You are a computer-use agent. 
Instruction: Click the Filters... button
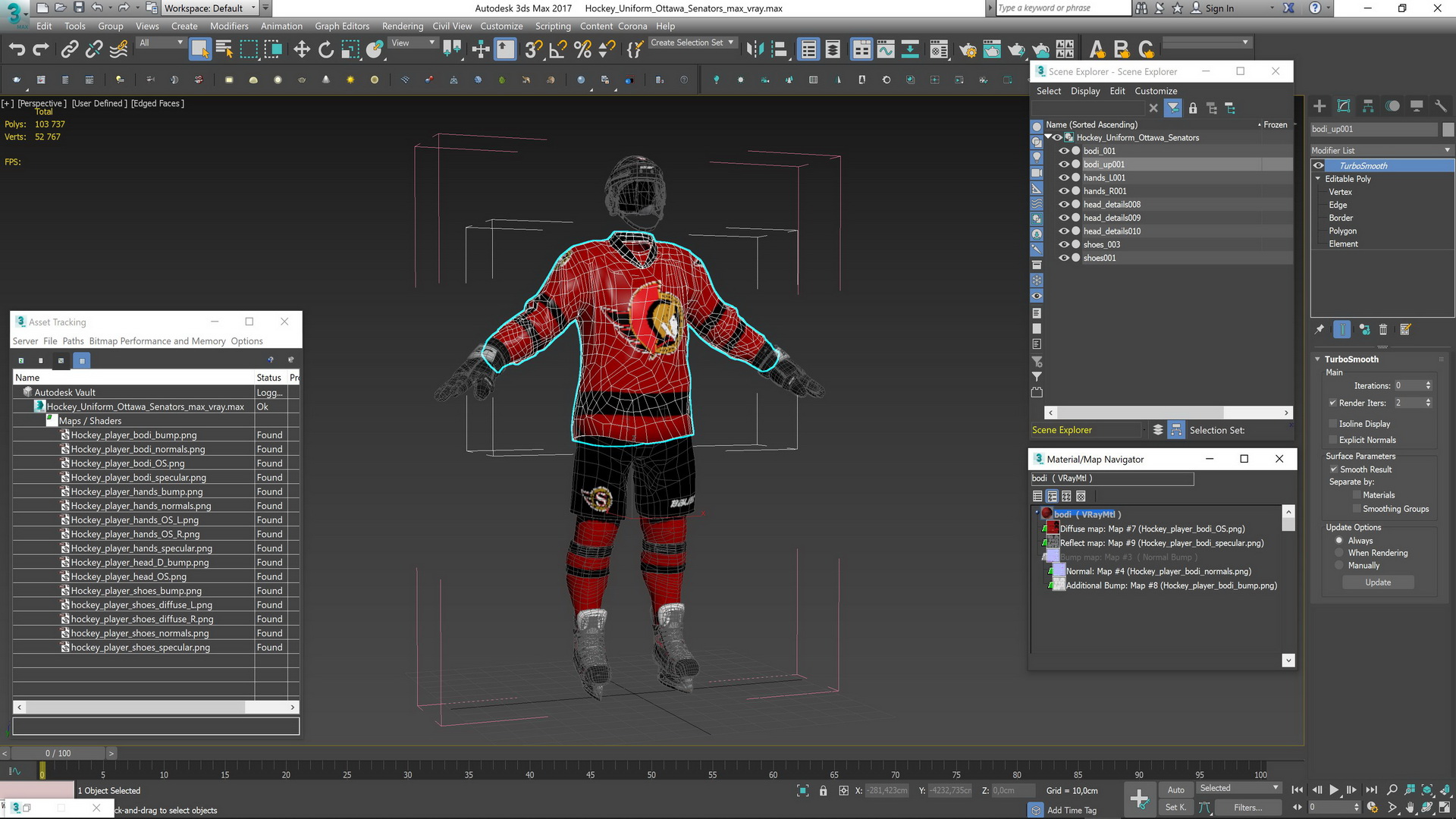point(1247,808)
